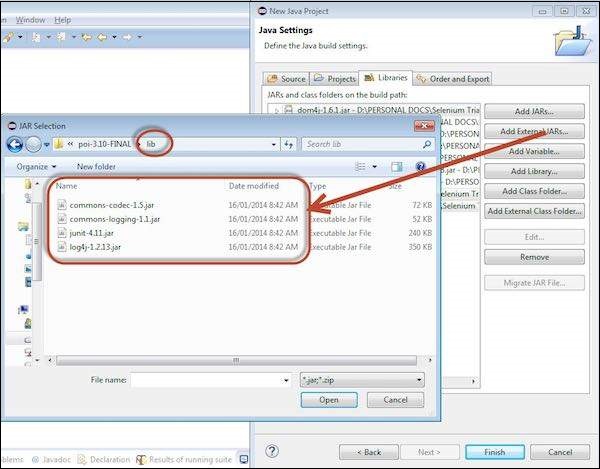Sort files by Date modified column

click(x=254, y=186)
